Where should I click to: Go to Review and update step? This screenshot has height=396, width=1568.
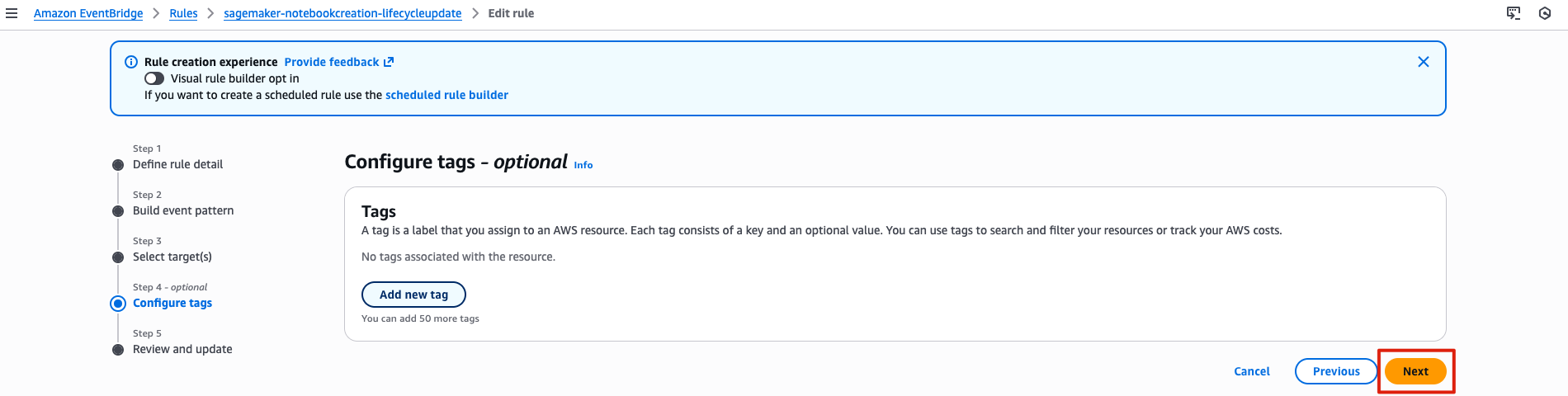[182, 349]
